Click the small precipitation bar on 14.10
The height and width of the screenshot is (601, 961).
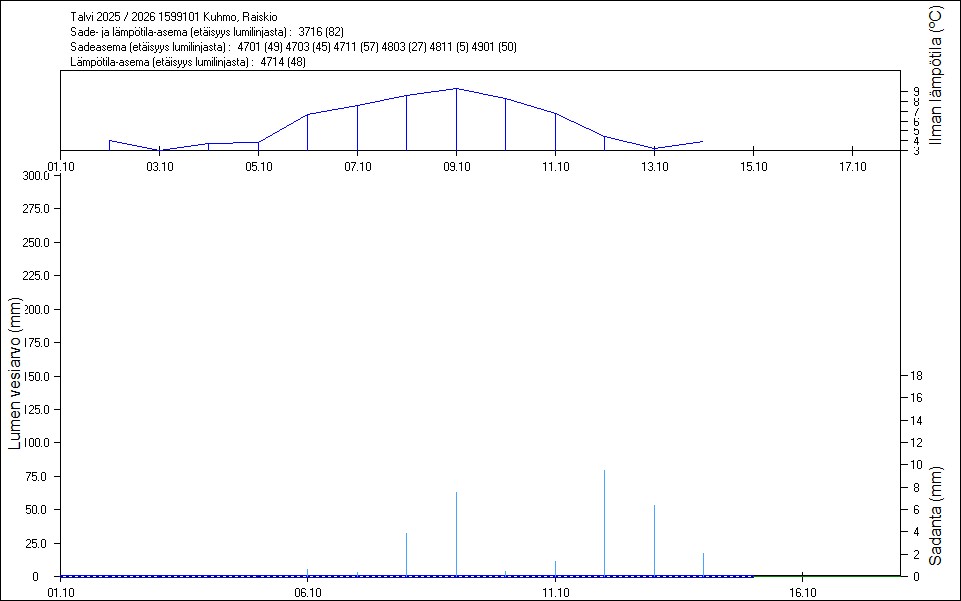(703, 564)
